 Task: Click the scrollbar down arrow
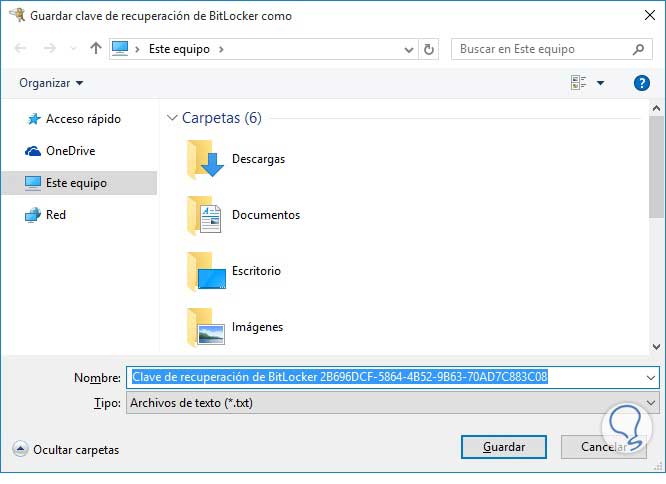pos(656,347)
